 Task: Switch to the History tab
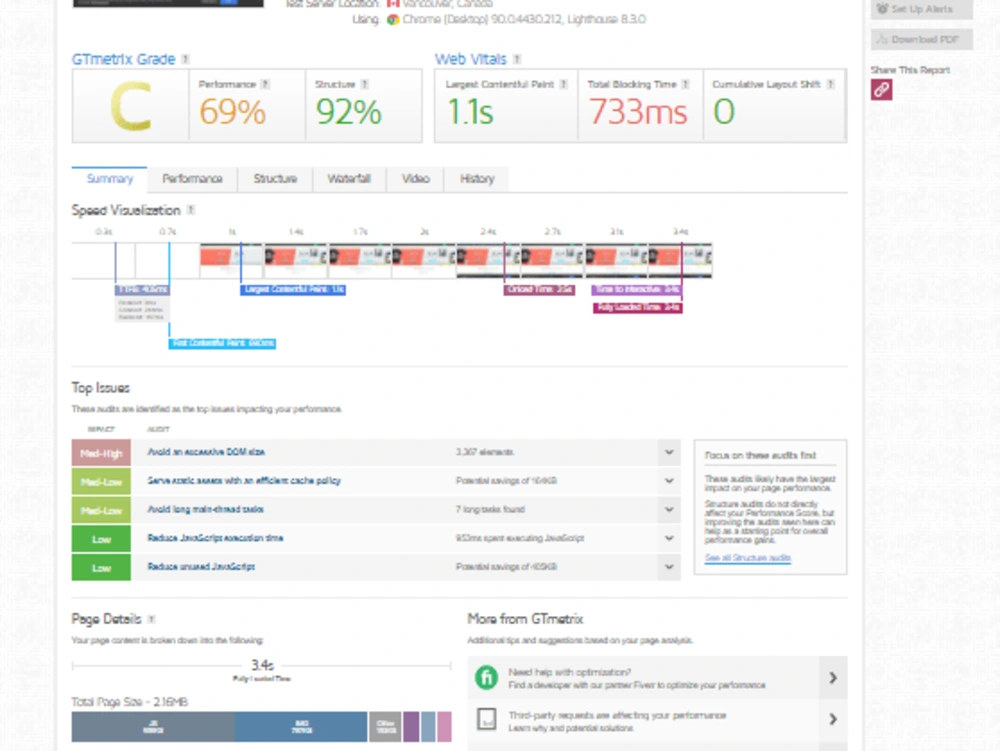click(x=477, y=179)
